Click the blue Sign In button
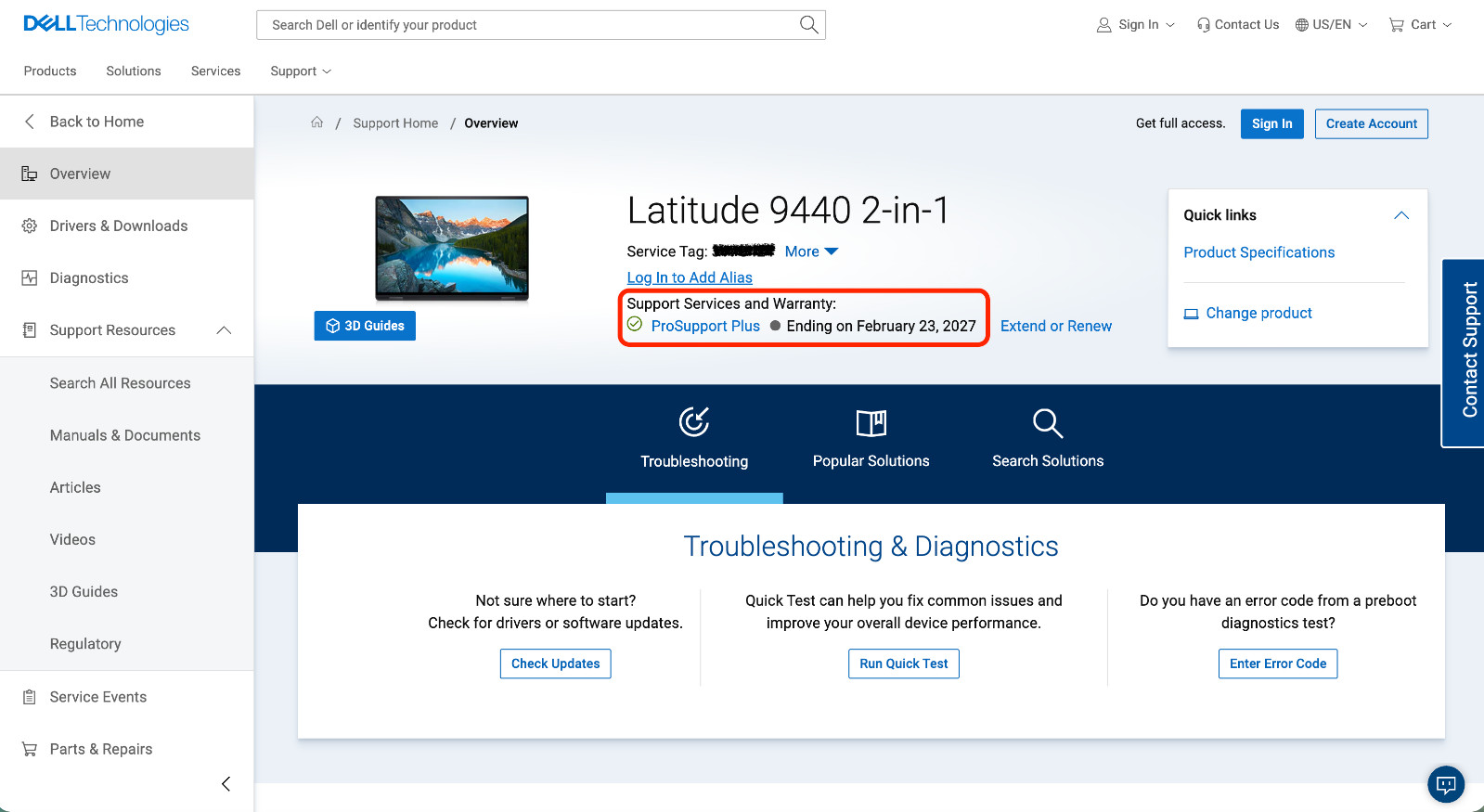 pos(1271,123)
